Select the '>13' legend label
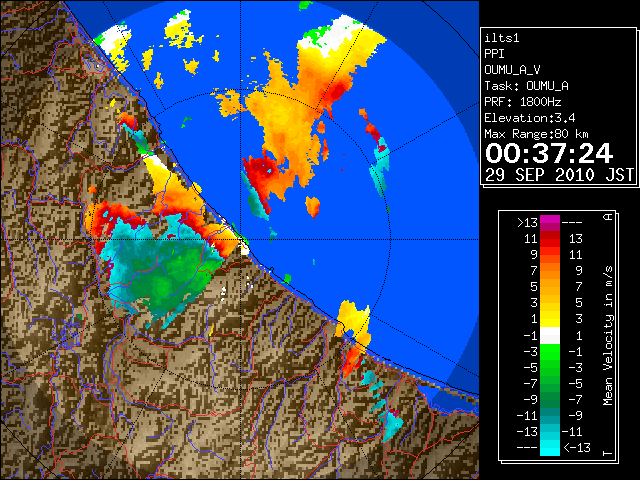The width and height of the screenshot is (640, 480). coord(527,223)
